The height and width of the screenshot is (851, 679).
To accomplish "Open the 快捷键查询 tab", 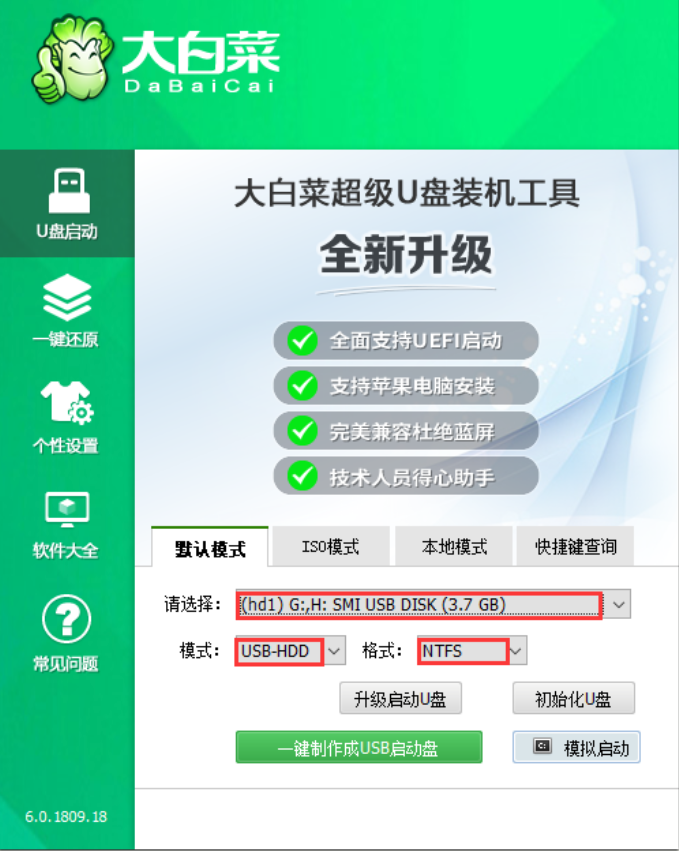I will point(575,546).
